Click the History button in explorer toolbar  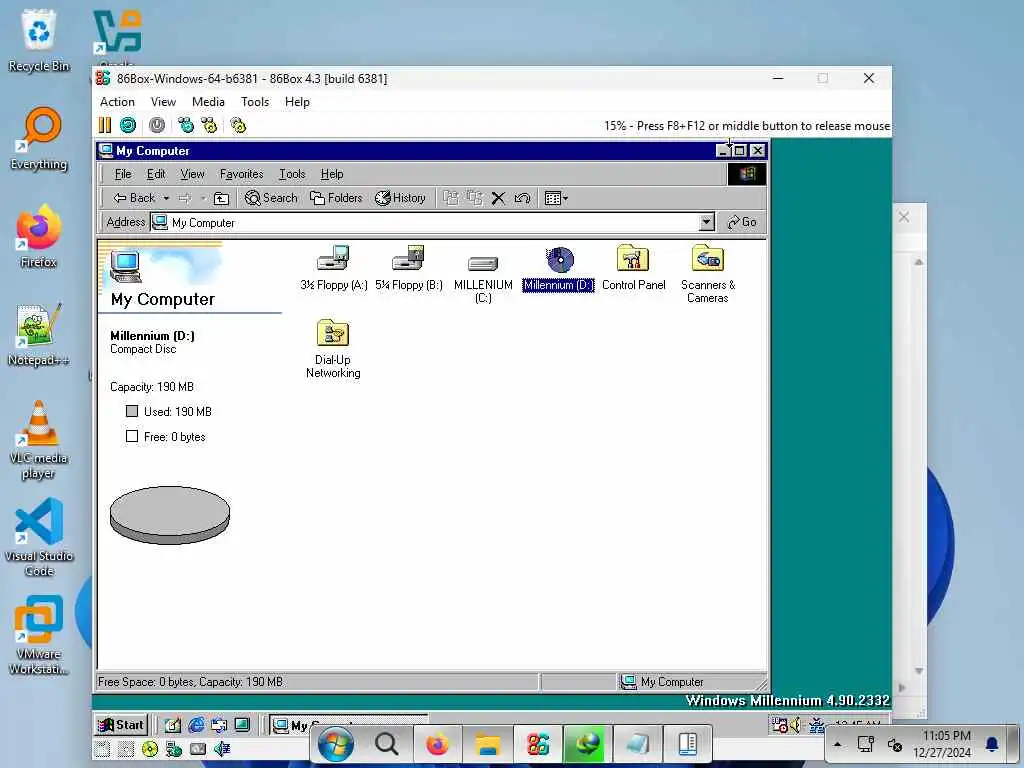pos(400,198)
